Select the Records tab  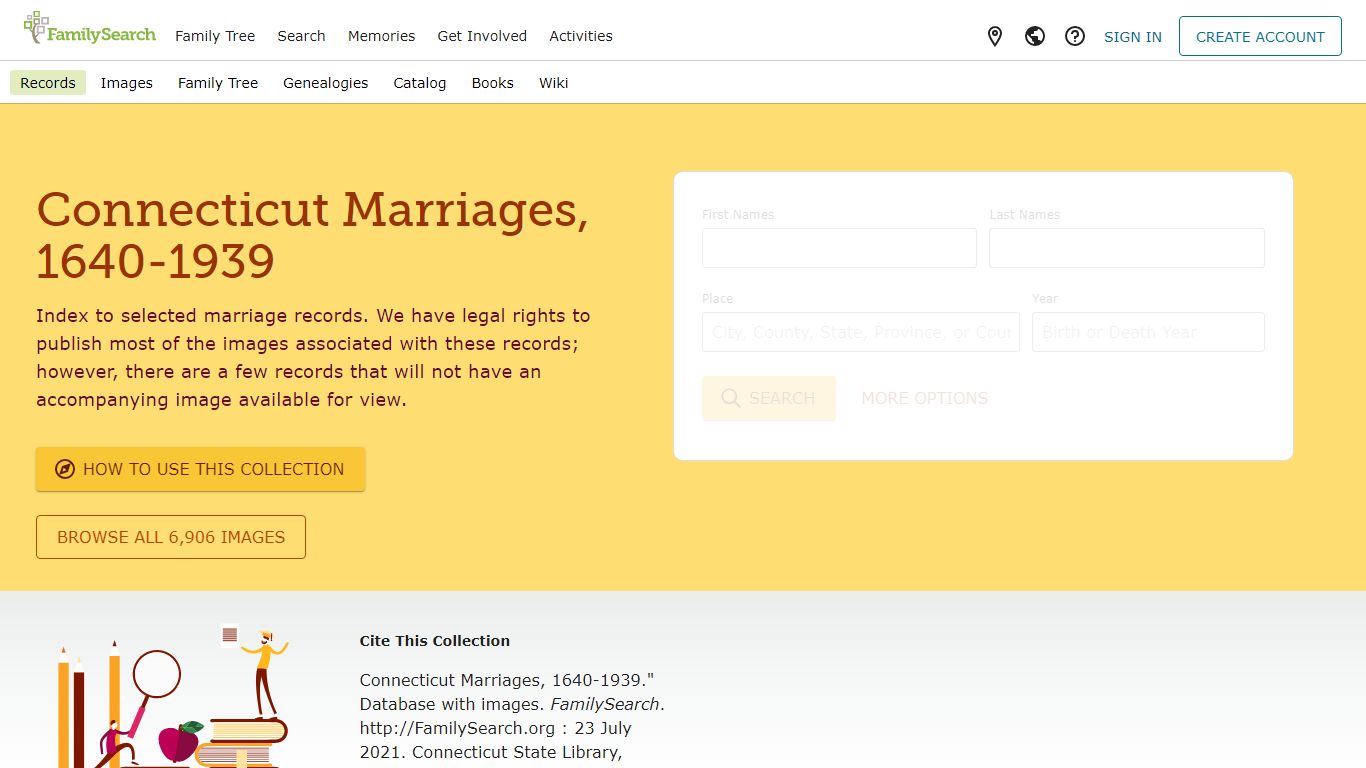[48, 83]
